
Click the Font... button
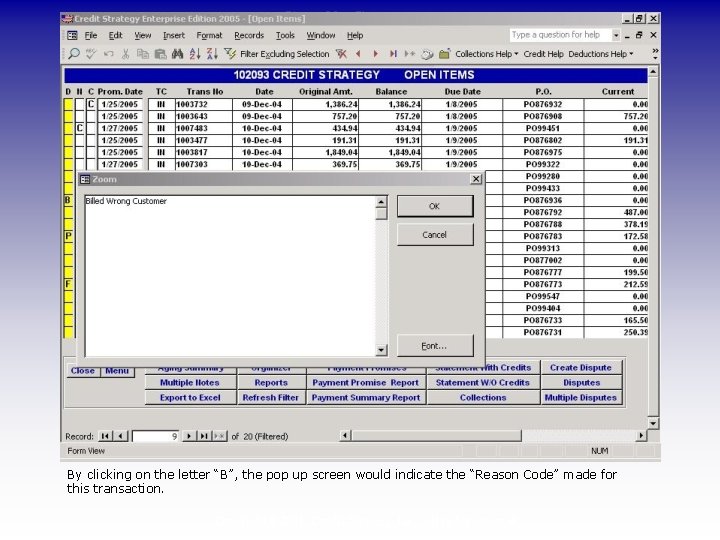pos(435,346)
